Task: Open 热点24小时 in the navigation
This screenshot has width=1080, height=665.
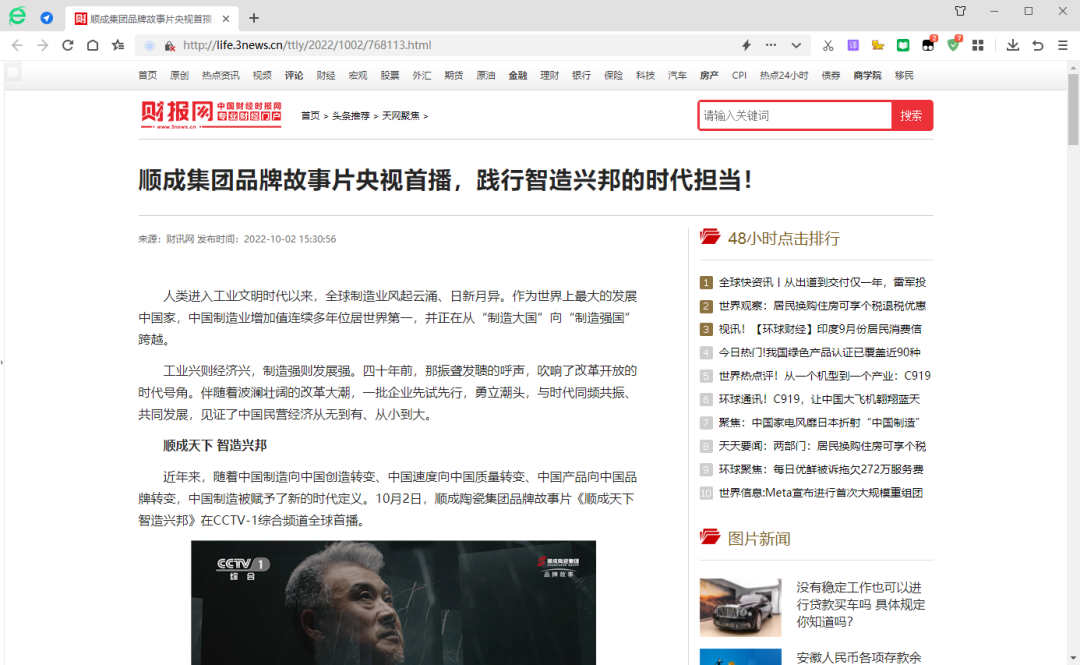Action: coord(784,76)
